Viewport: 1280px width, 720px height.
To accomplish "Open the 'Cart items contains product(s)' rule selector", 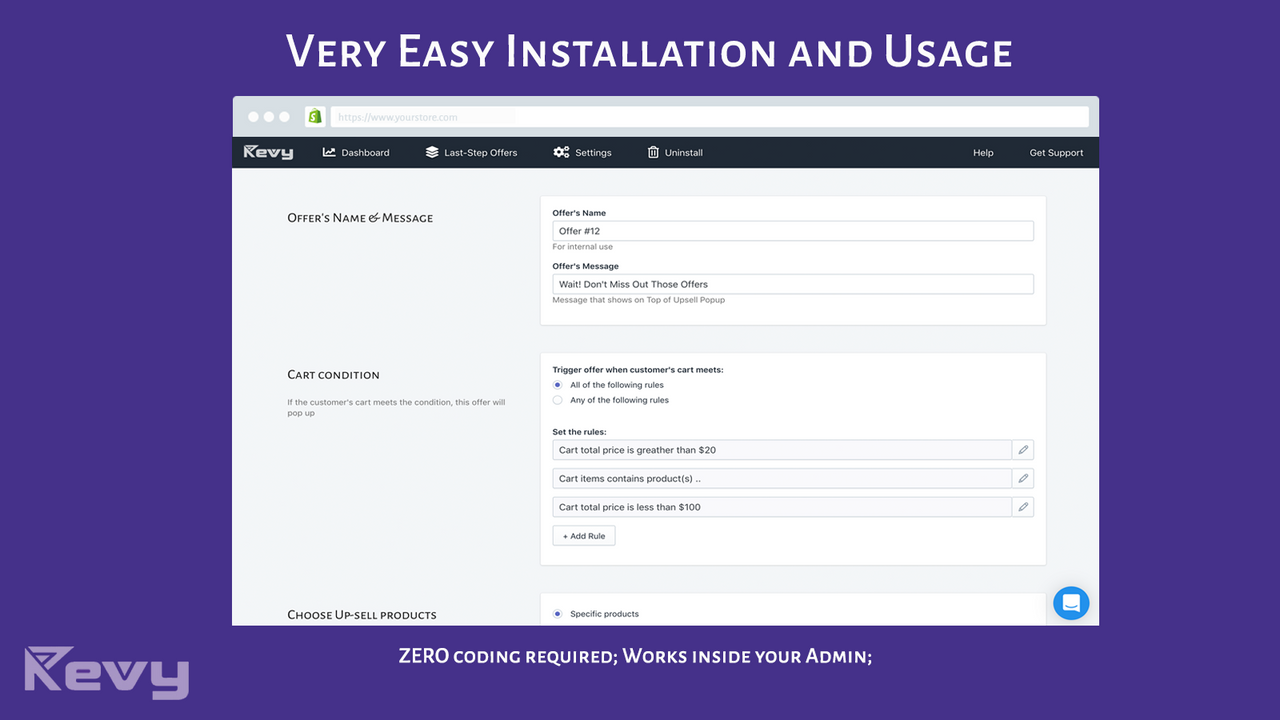I will pyautogui.click(x=785, y=478).
